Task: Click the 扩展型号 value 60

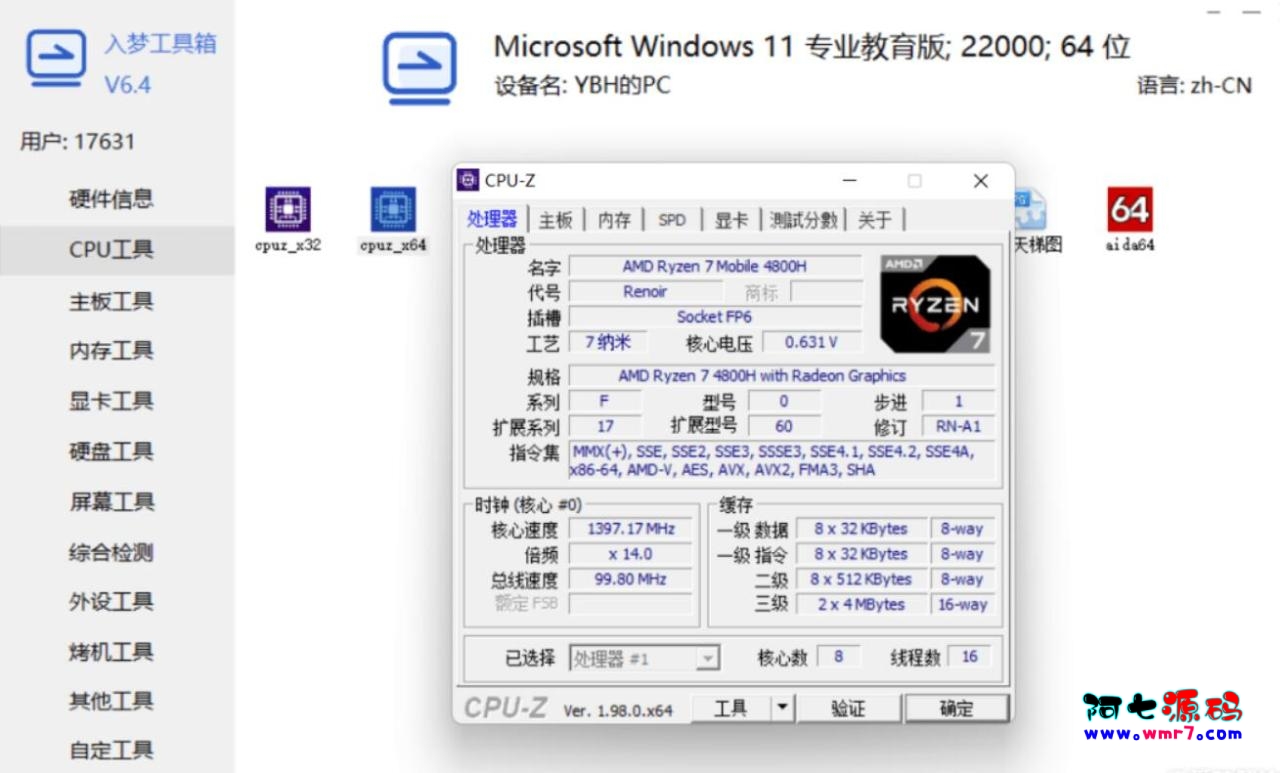Action: click(784, 427)
